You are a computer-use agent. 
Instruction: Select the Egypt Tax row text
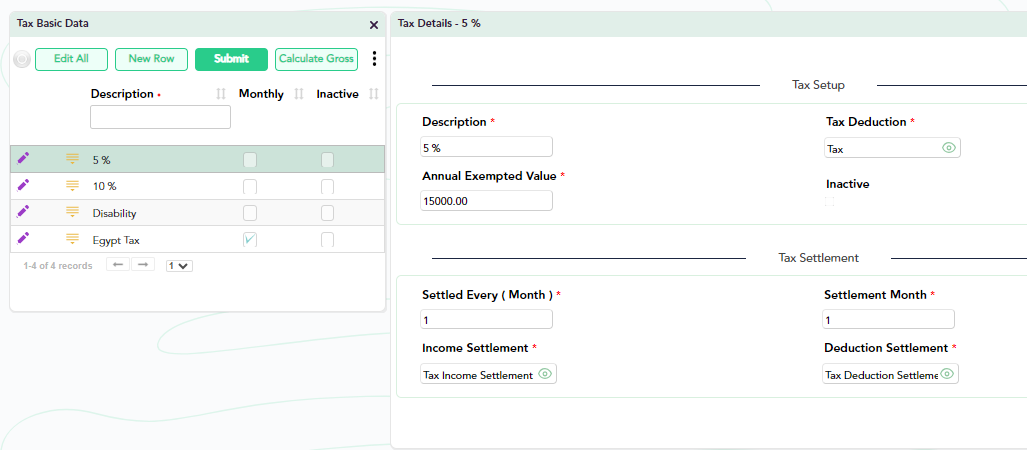[116, 240]
